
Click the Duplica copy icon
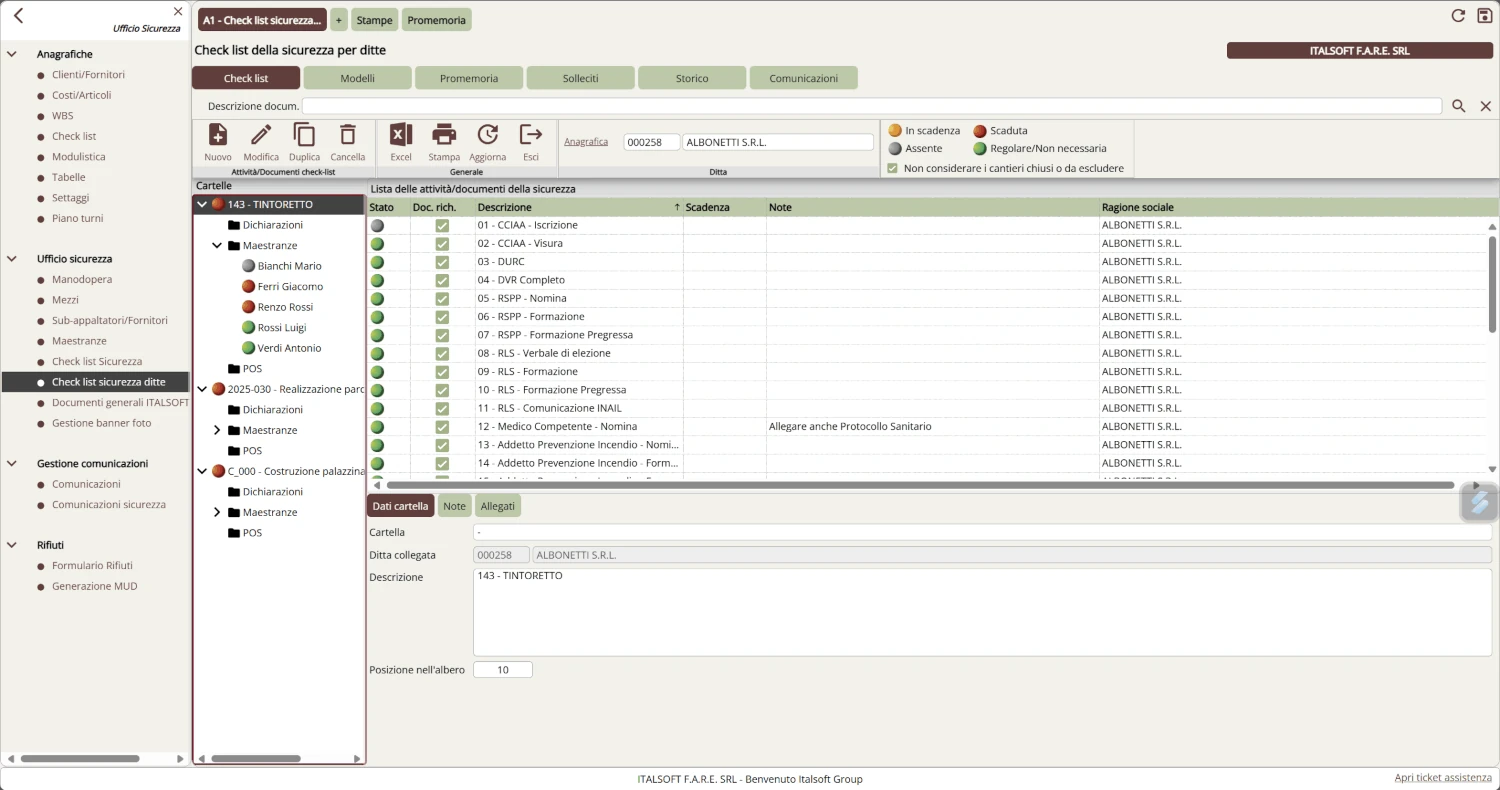click(304, 135)
